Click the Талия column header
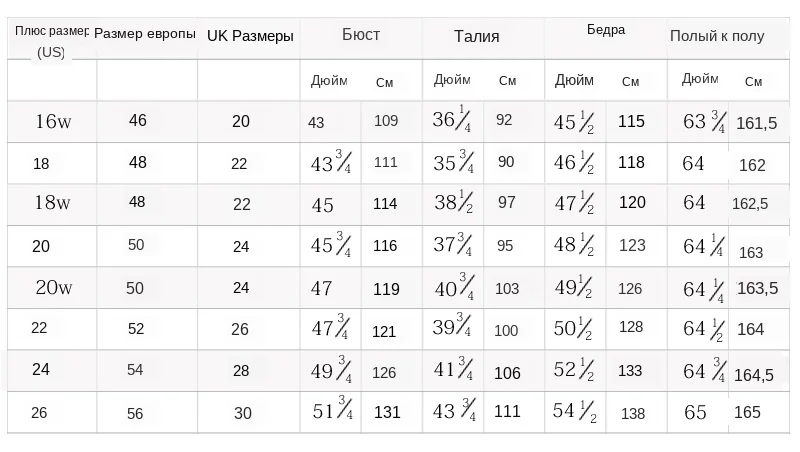 (x=476, y=37)
